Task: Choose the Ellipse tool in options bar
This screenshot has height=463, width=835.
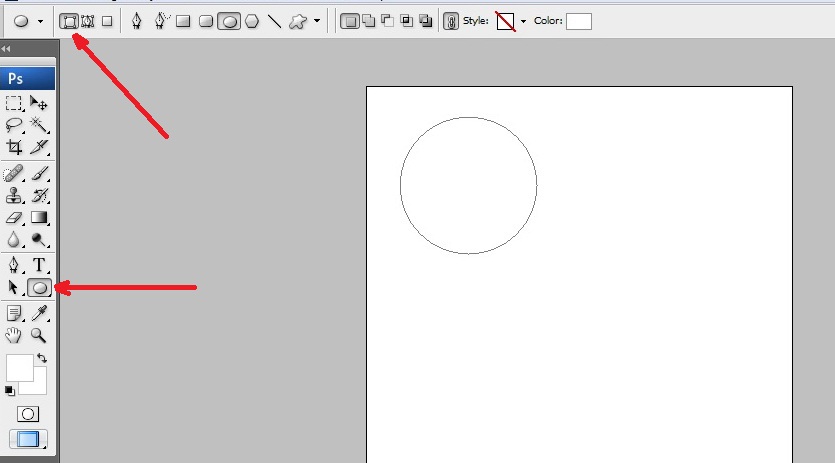Action: click(229, 21)
